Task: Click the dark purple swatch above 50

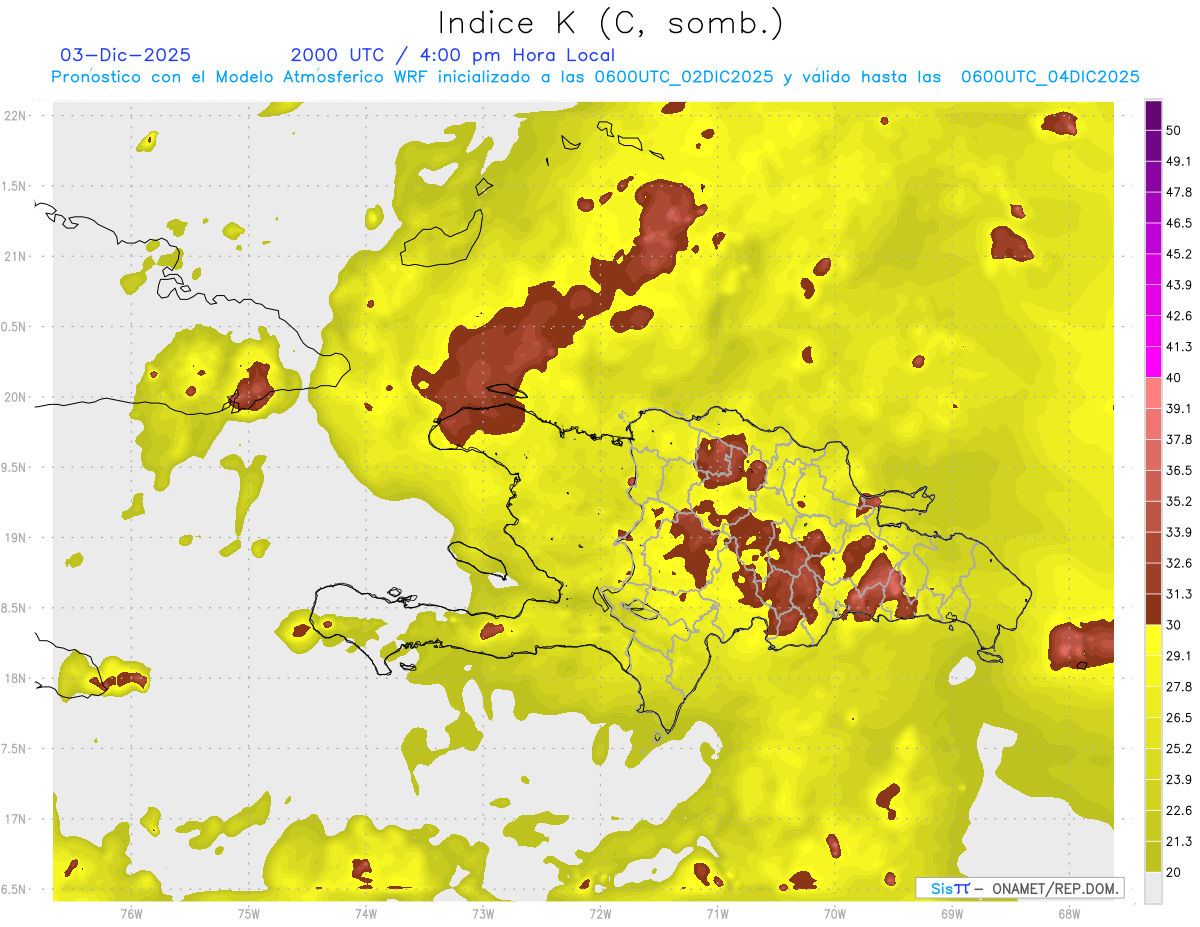Action: (x=1153, y=115)
